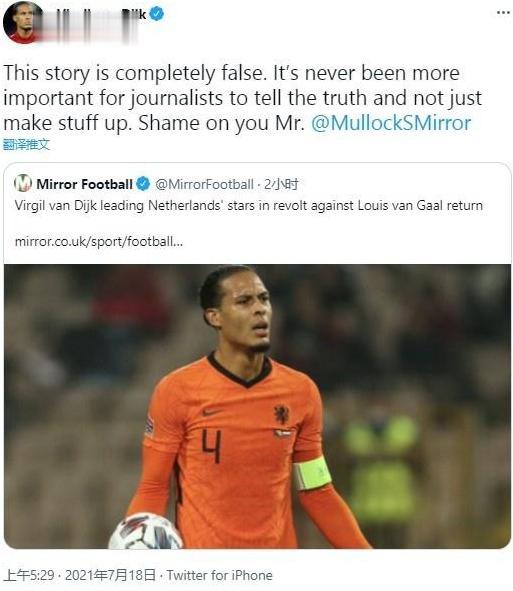Image resolution: width=513 pixels, height=591 pixels.
Task: Open the Mirror Football account name
Action: (x=84, y=184)
